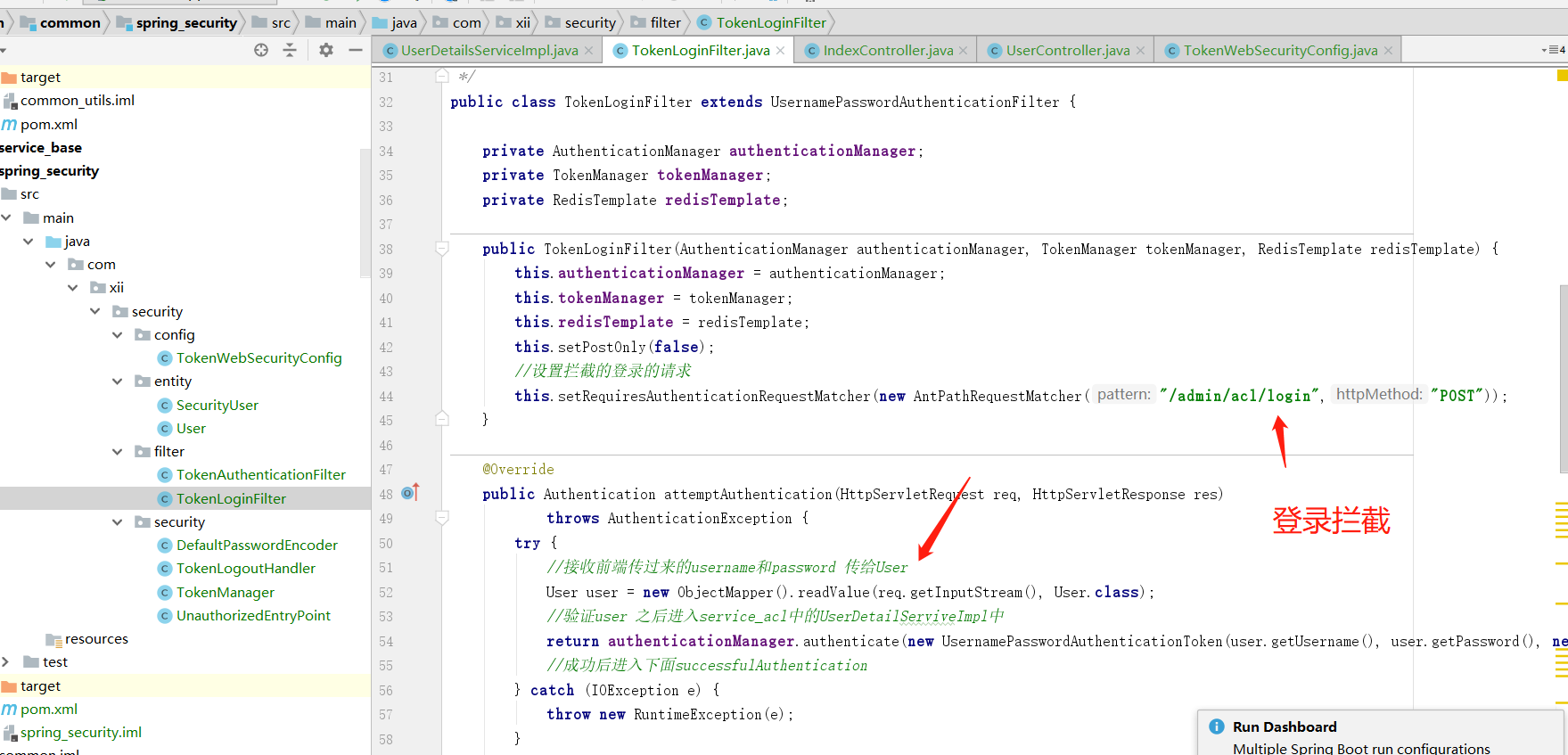Open the top pom.xml under common_utils
The height and width of the screenshot is (755, 1568).
48,125
